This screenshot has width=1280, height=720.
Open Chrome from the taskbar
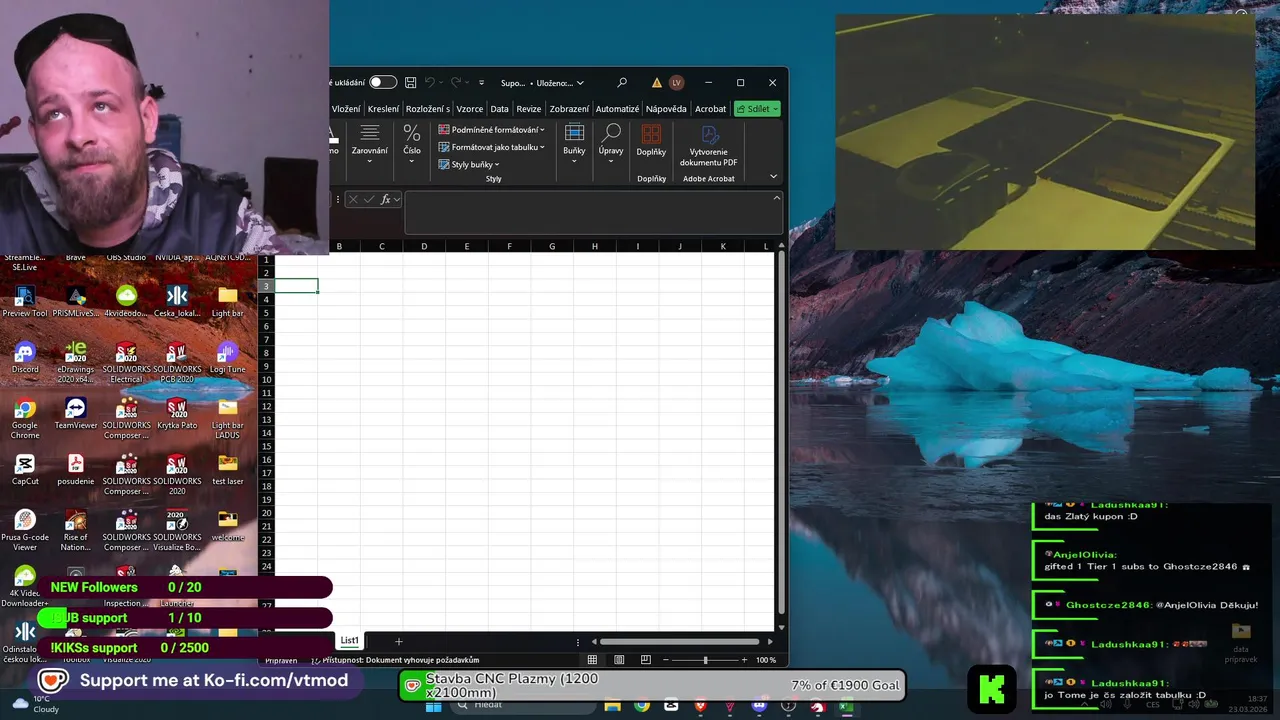pyautogui.click(x=641, y=707)
